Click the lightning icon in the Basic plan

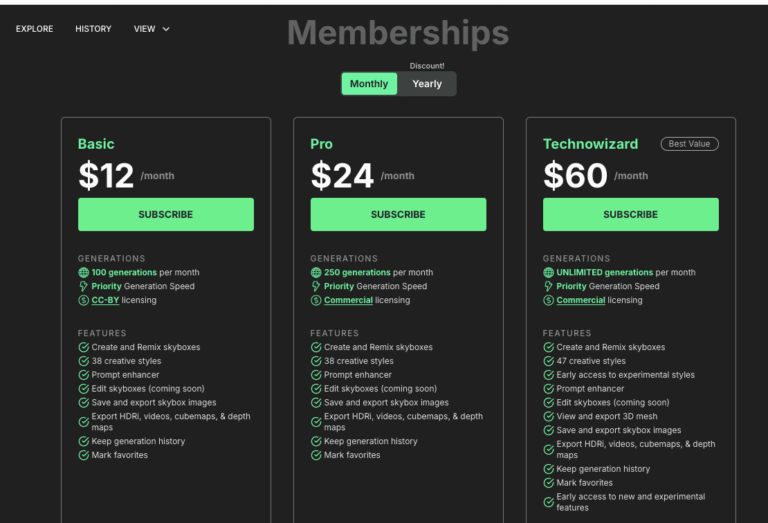[83, 286]
